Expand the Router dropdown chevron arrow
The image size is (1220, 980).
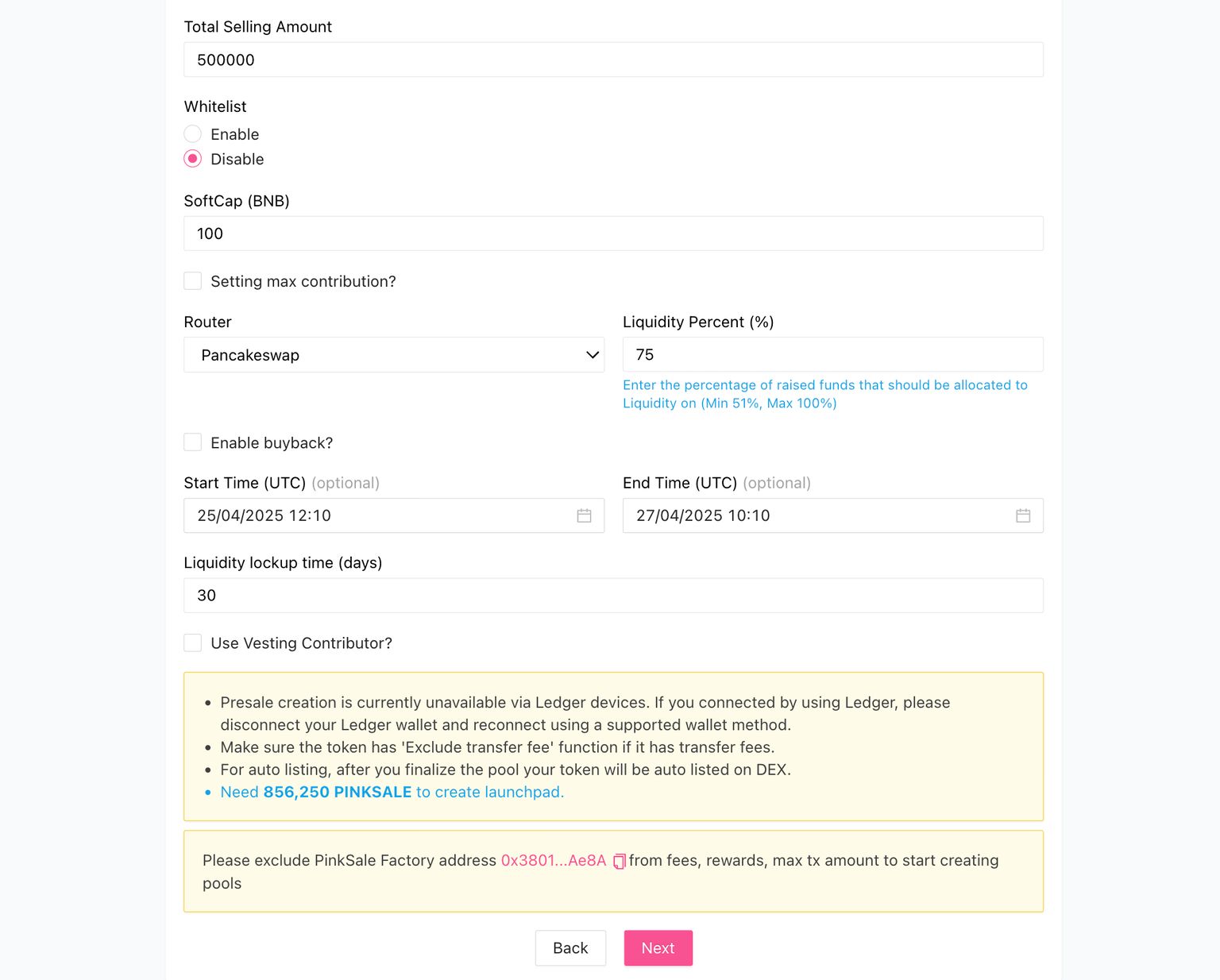point(592,355)
